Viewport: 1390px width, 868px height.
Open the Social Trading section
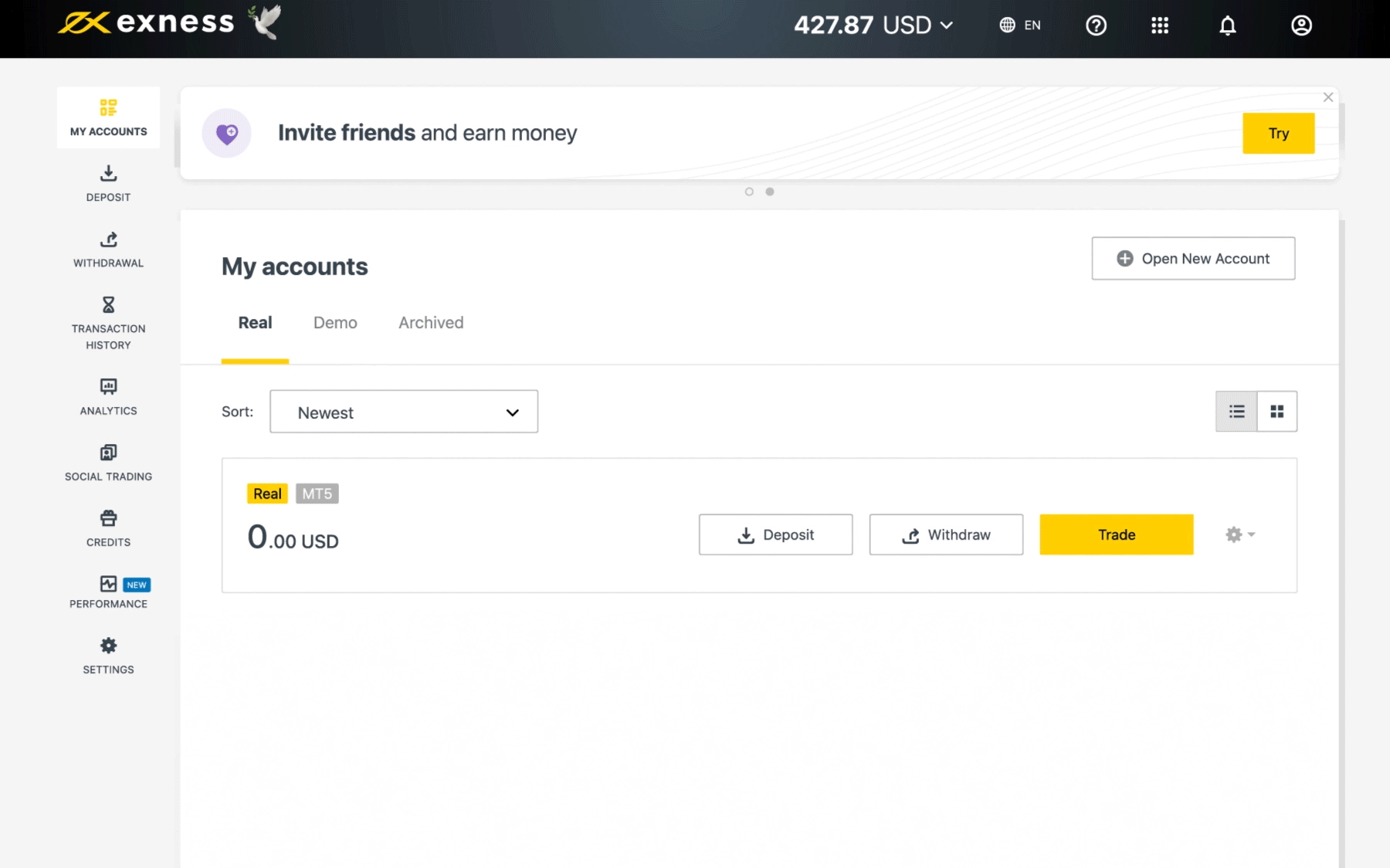108,463
